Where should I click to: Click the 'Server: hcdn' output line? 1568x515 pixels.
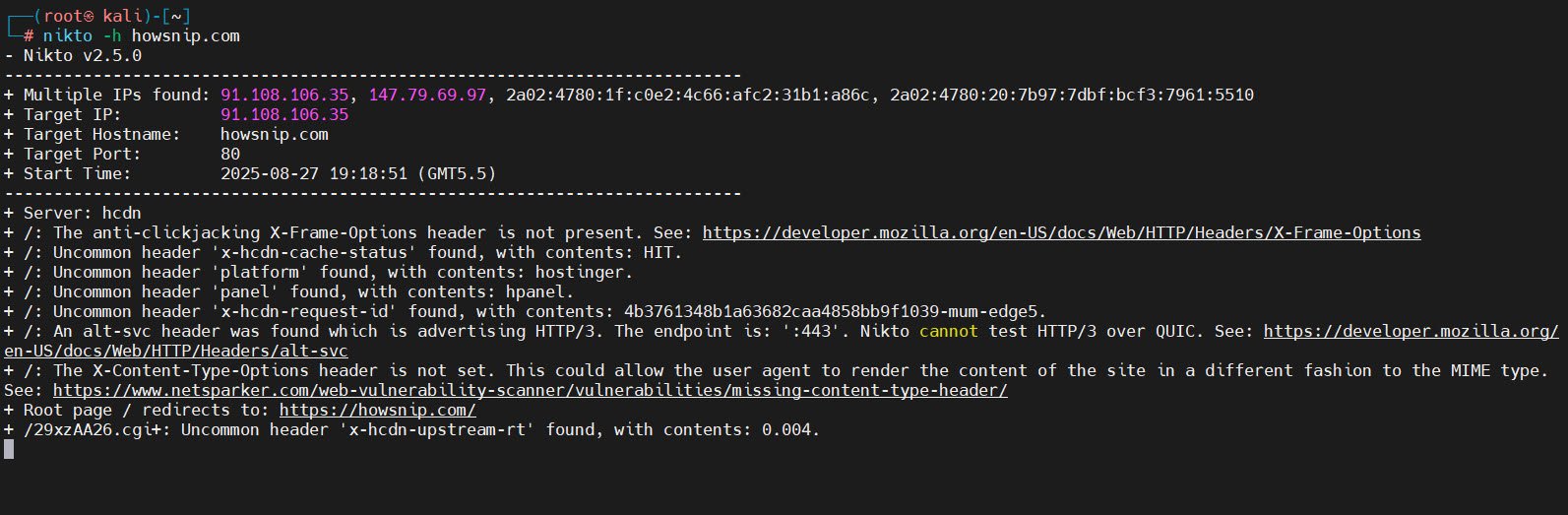tap(73, 214)
